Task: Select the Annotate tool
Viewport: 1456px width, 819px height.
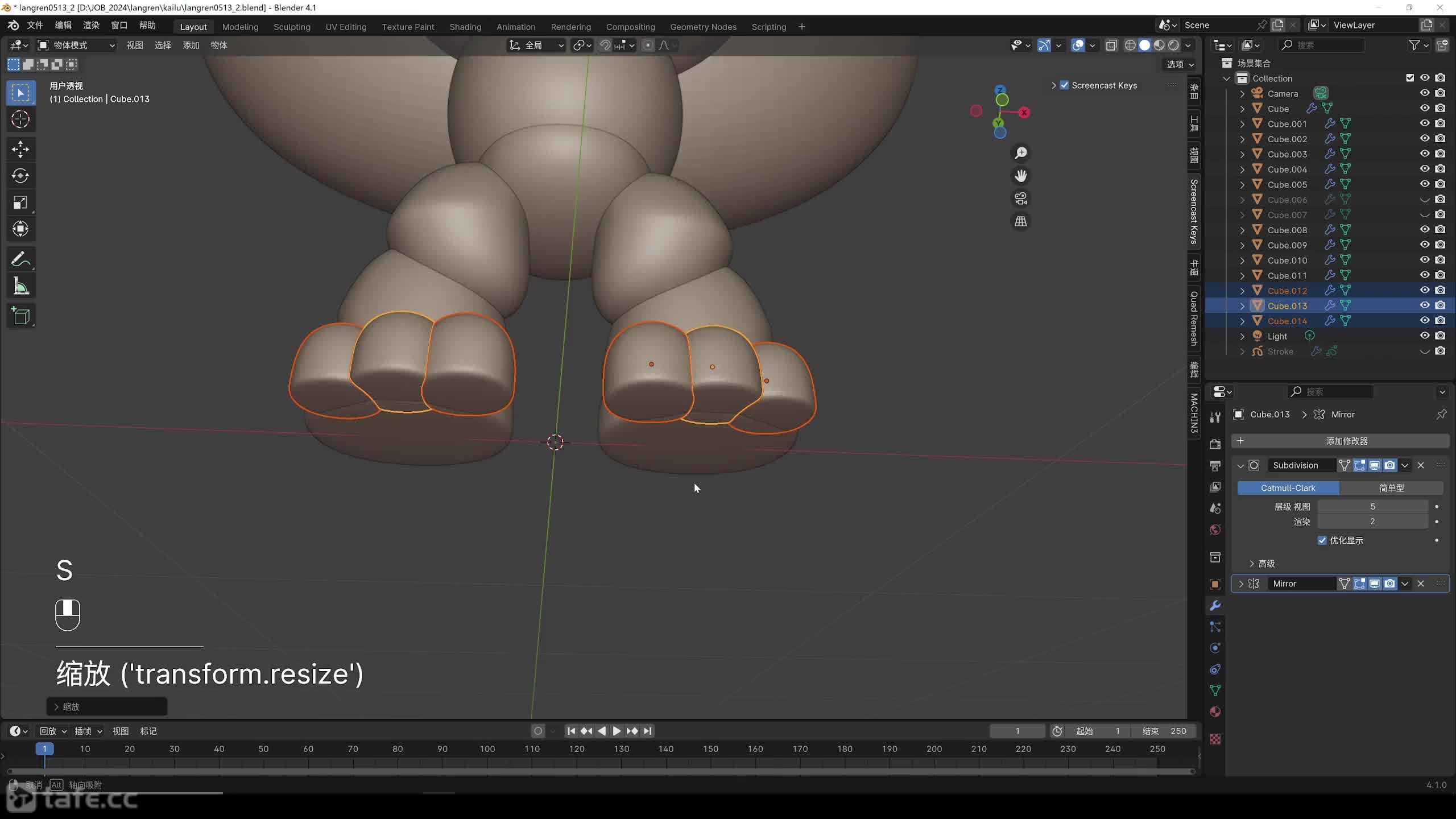Action: [x=20, y=260]
